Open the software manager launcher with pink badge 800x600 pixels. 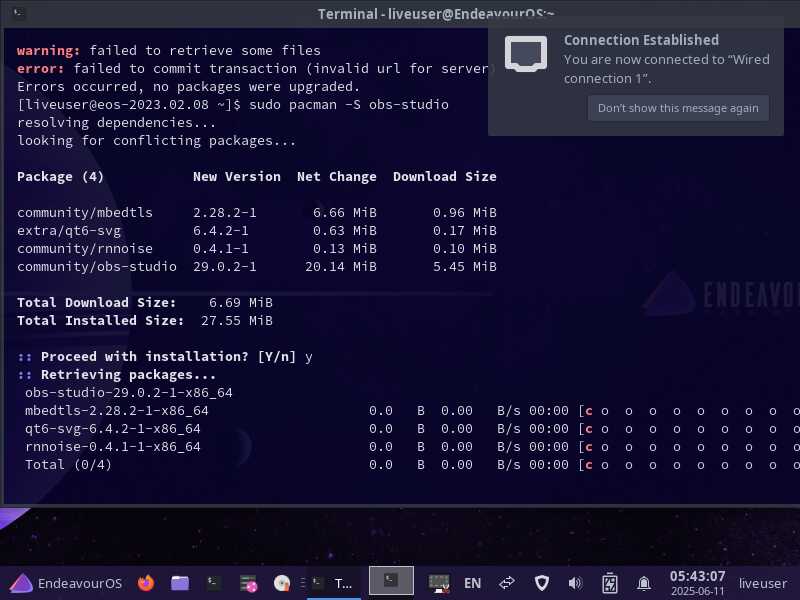point(248,583)
